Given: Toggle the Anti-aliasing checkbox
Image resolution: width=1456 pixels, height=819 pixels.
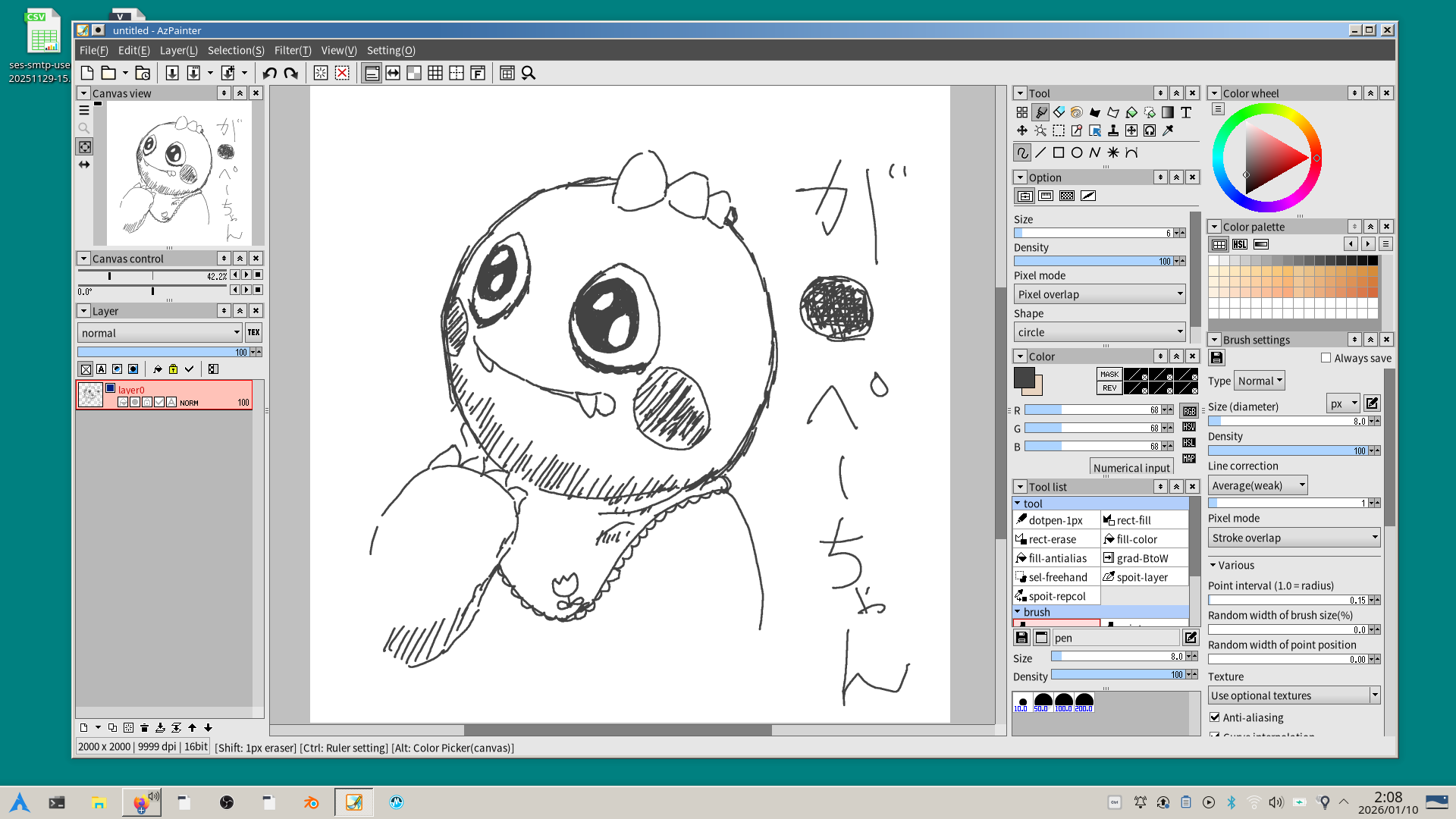Looking at the screenshot, I should tap(1215, 717).
